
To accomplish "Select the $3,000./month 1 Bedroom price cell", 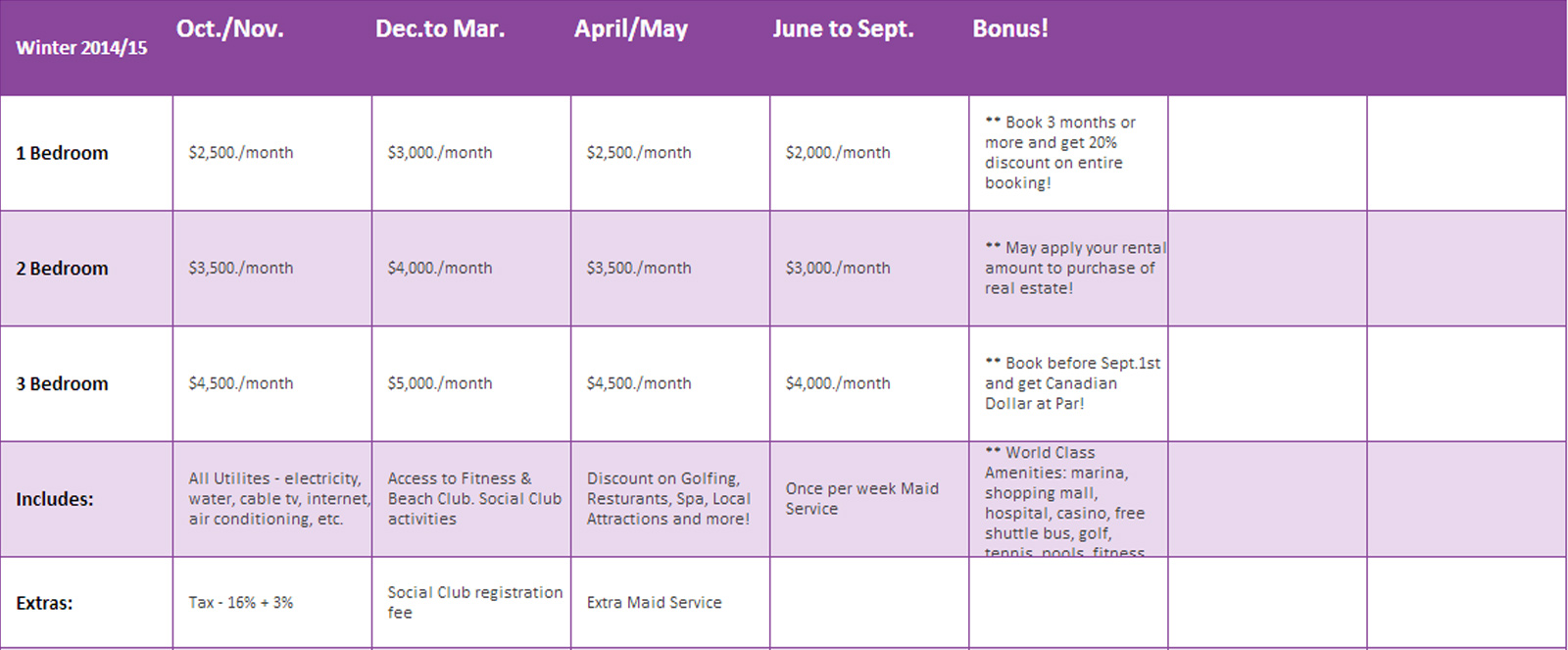I will pyautogui.click(x=440, y=153).
